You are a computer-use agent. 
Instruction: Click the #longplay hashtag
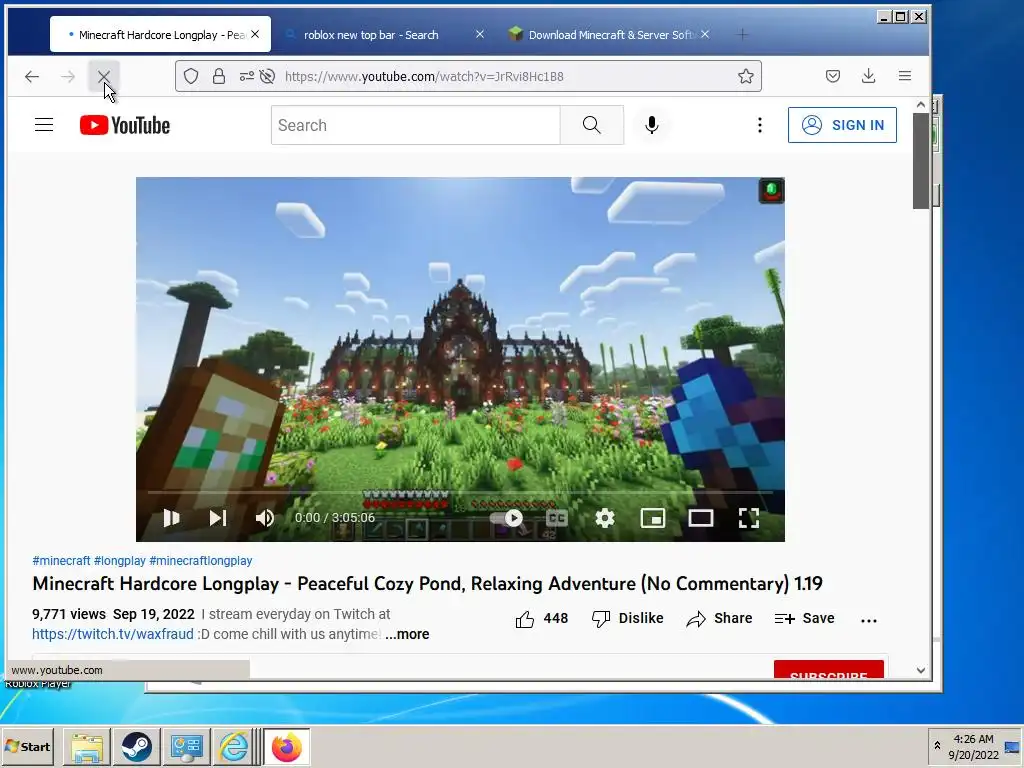click(x=120, y=560)
